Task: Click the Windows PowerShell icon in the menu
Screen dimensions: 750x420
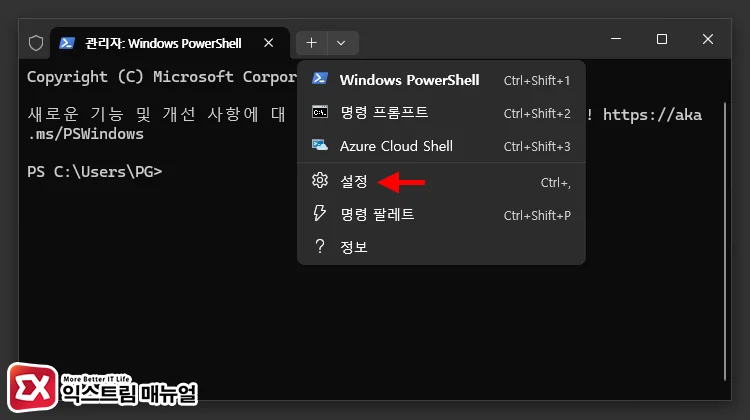Action: (320, 80)
